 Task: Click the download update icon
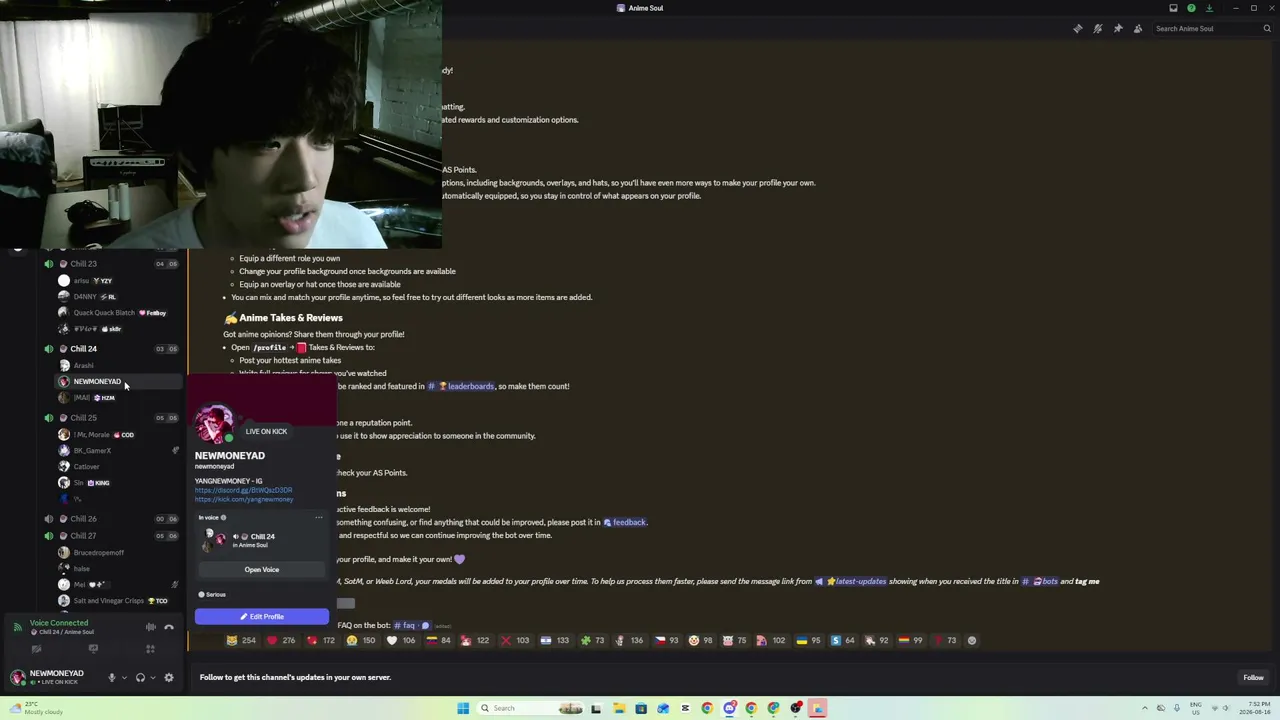[x=1209, y=8]
